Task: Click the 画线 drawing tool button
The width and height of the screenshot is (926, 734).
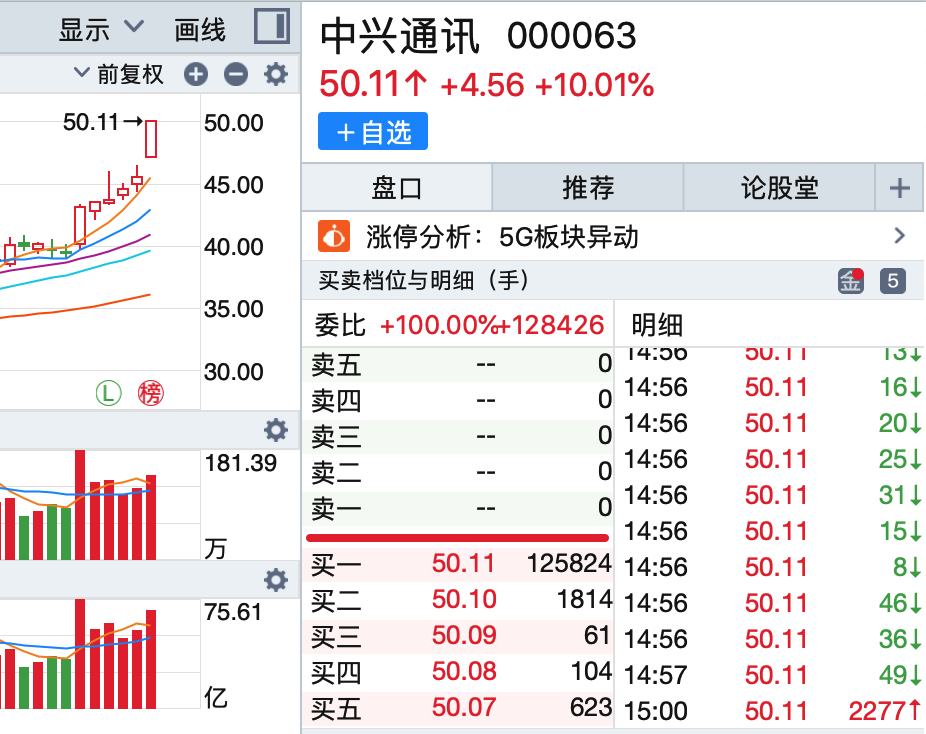Action: pyautogui.click(x=200, y=29)
